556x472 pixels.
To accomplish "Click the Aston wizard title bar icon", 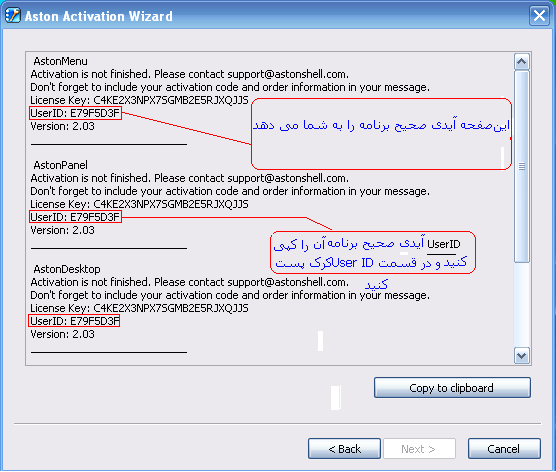I will [x=13, y=16].
